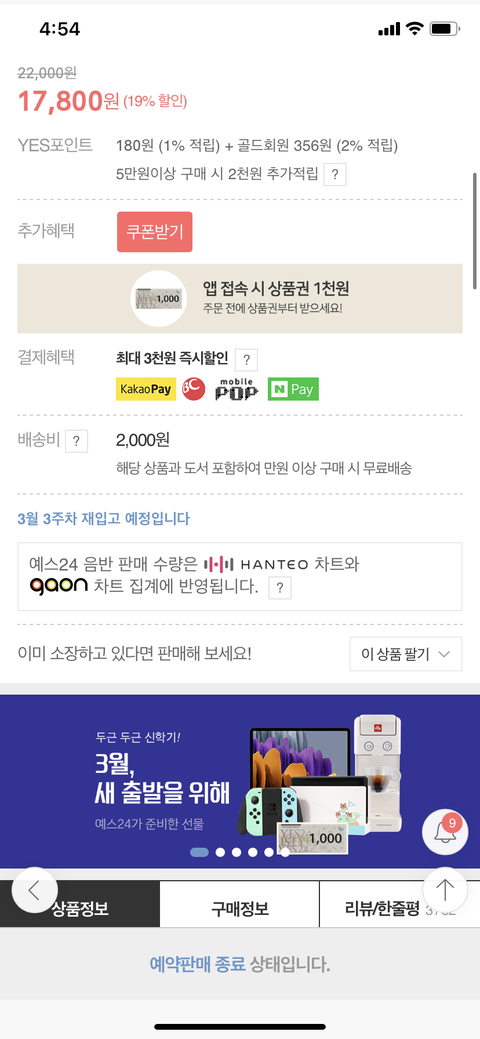
Task: Tap the BC card logo
Action: tap(194, 389)
